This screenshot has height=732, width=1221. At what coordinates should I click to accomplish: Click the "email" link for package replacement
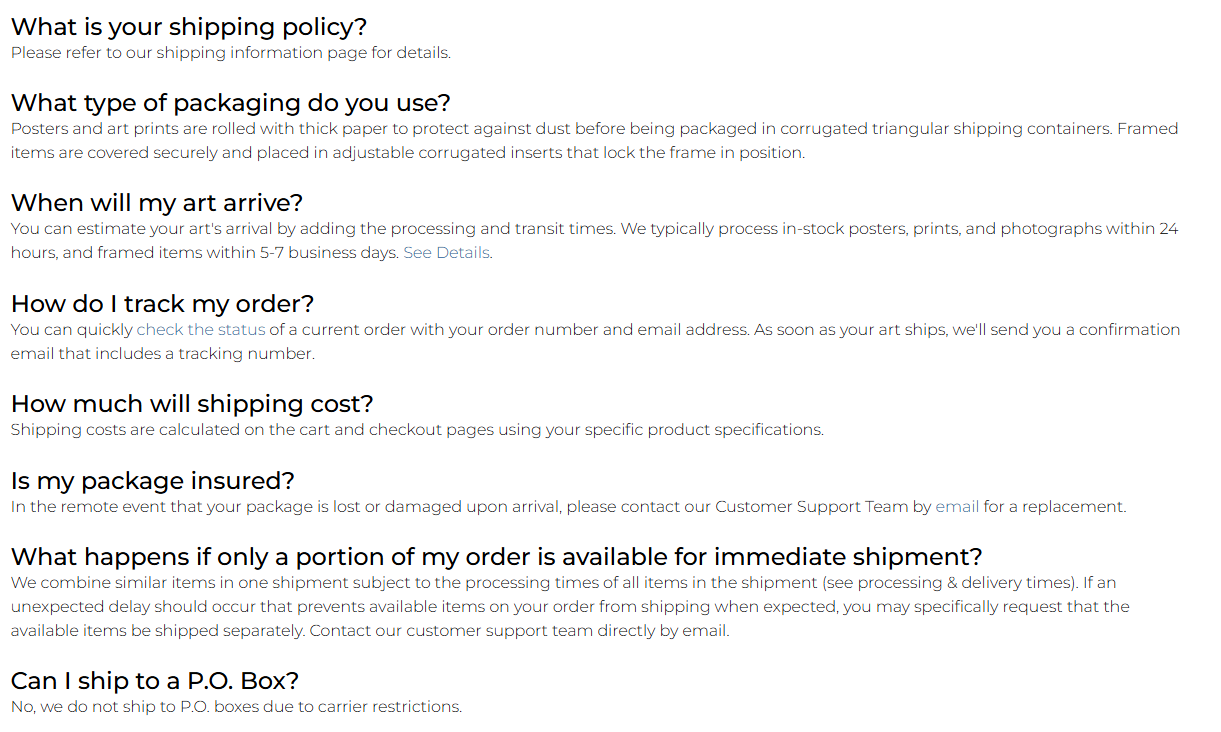[957, 507]
